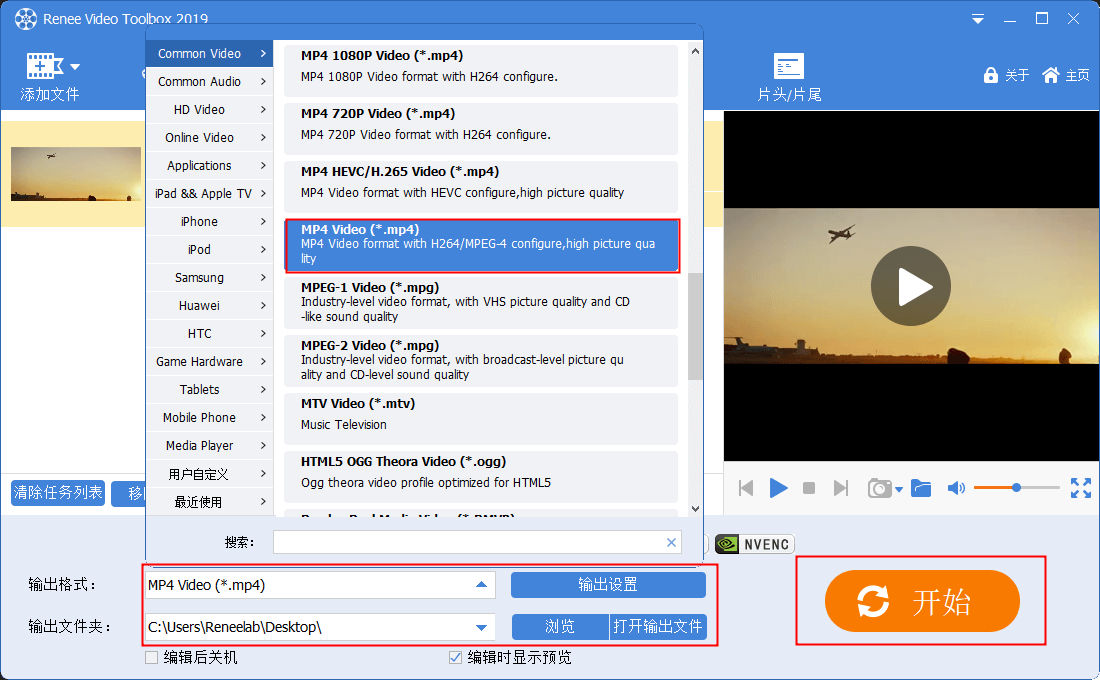Screen dimensions: 1100x680
Task: Open HTC device category
Action: pyautogui.click(x=210, y=334)
